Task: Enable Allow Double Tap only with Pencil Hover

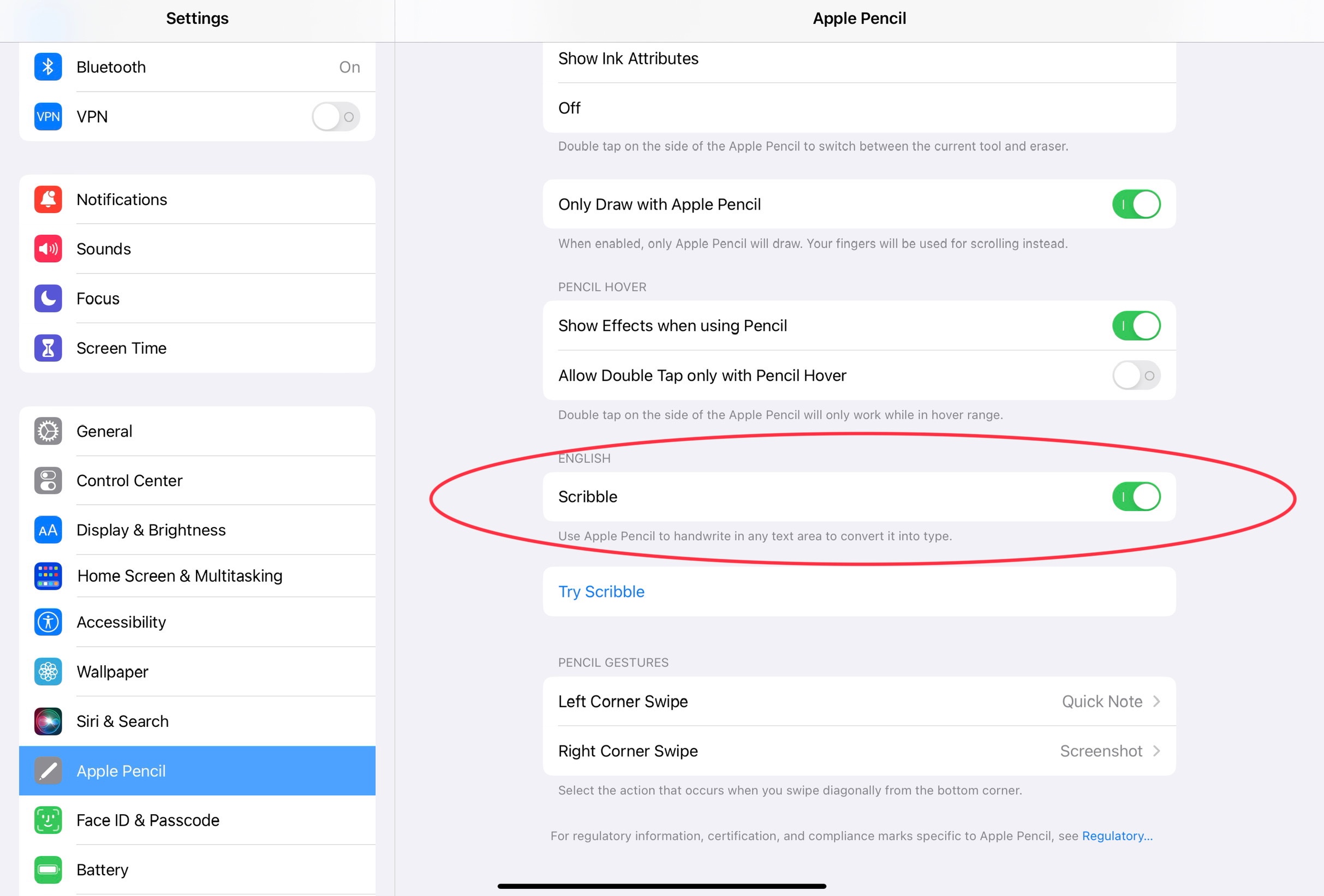Action: [x=1135, y=375]
